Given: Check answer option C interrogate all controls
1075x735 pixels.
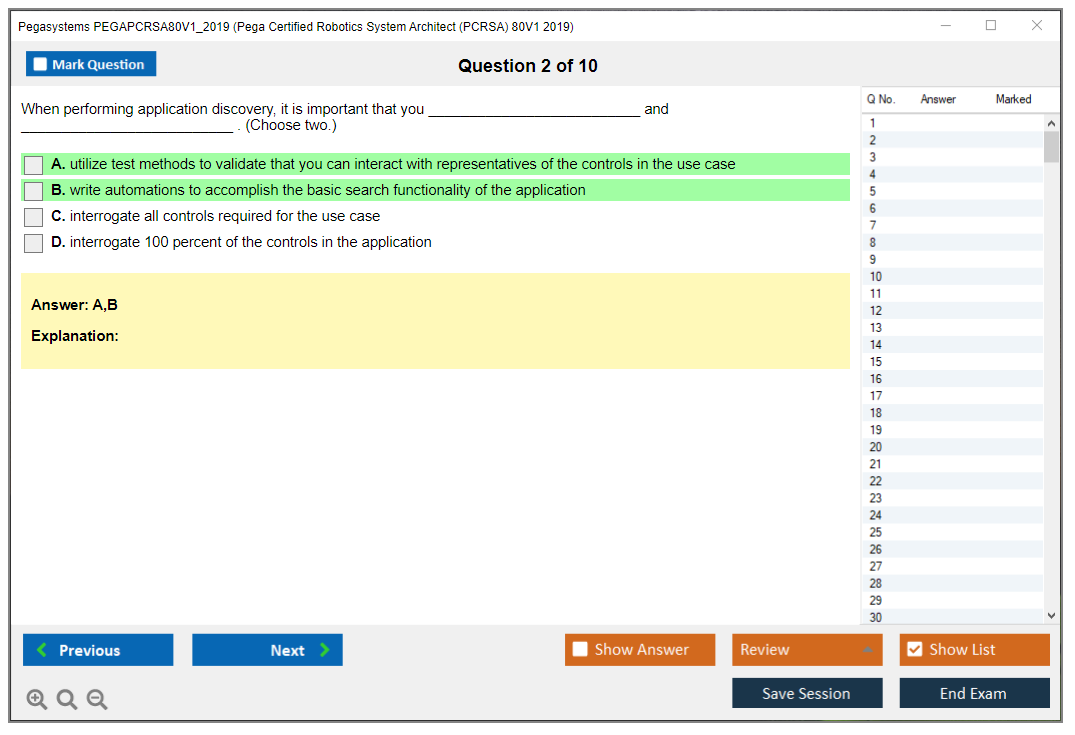Looking at the screenshot, I should (34, 217).
